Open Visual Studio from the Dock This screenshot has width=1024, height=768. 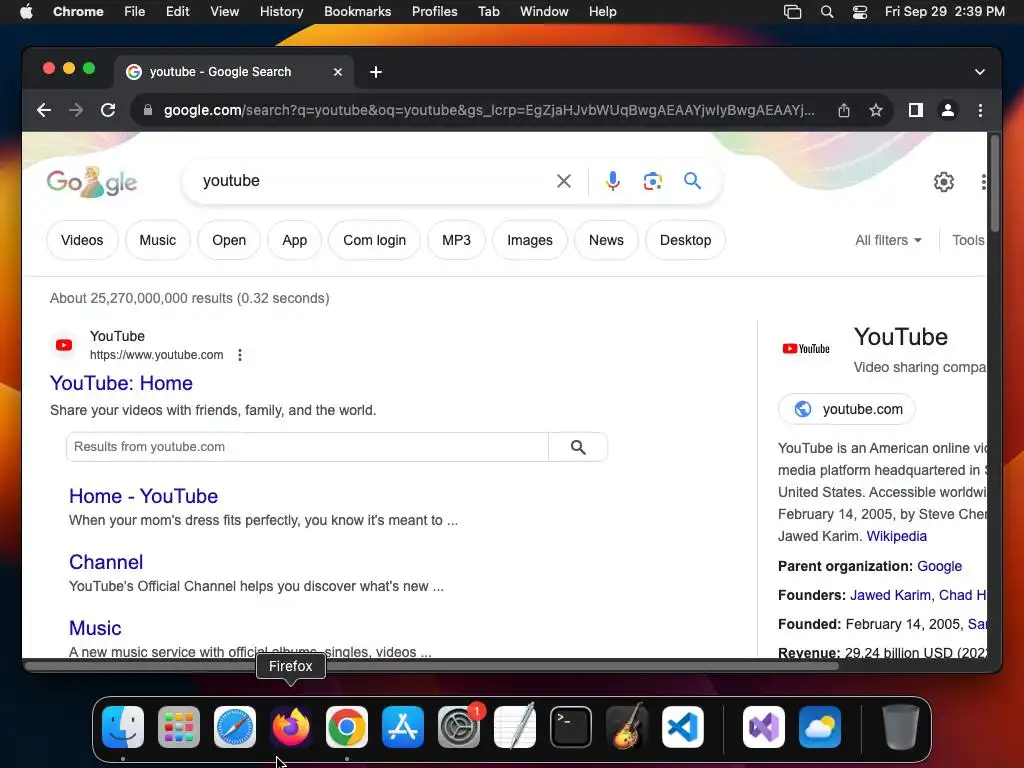click(764, 727)
